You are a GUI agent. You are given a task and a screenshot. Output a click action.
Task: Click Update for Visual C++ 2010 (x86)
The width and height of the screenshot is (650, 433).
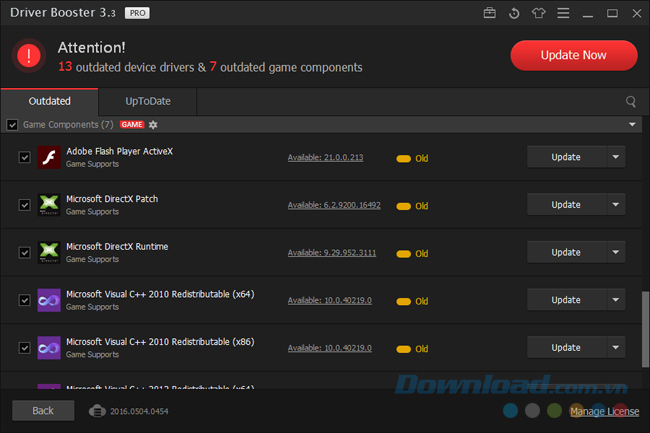(566, 348)
